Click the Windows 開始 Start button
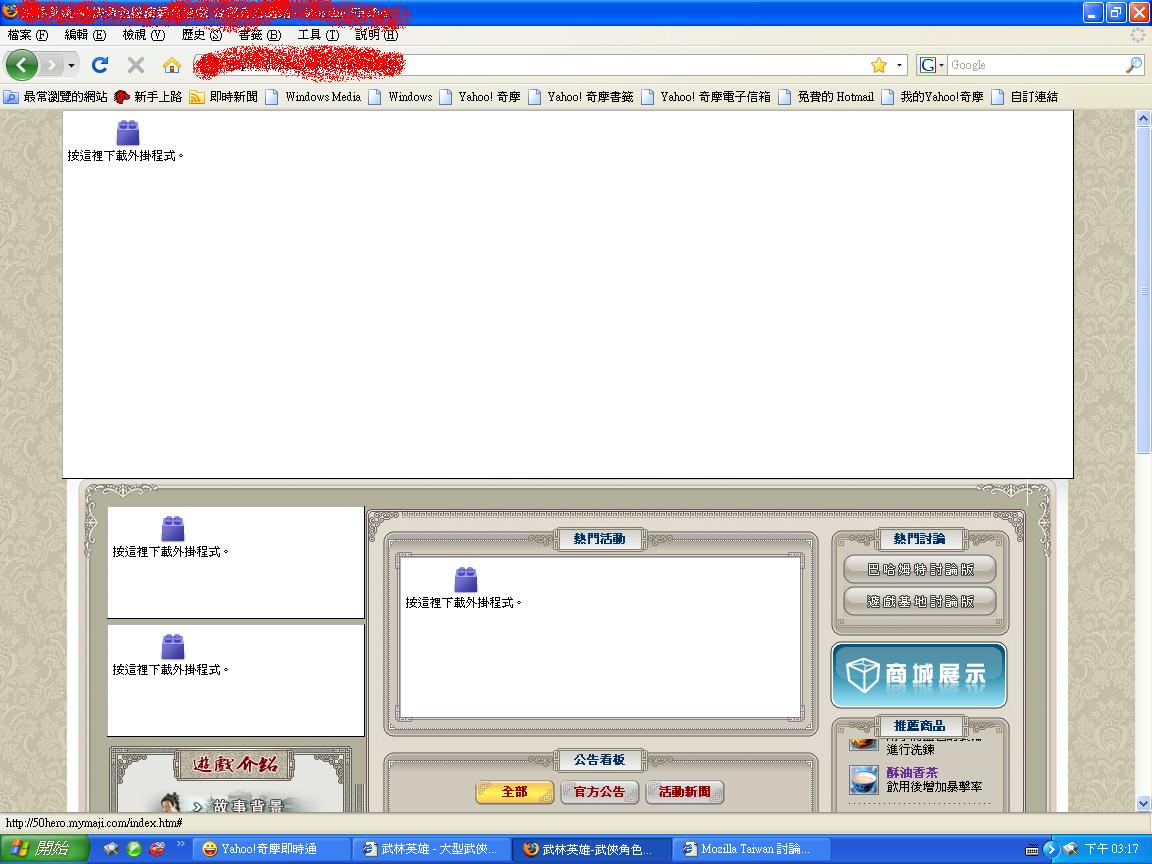1152x864 pixels. click(44, 849)
